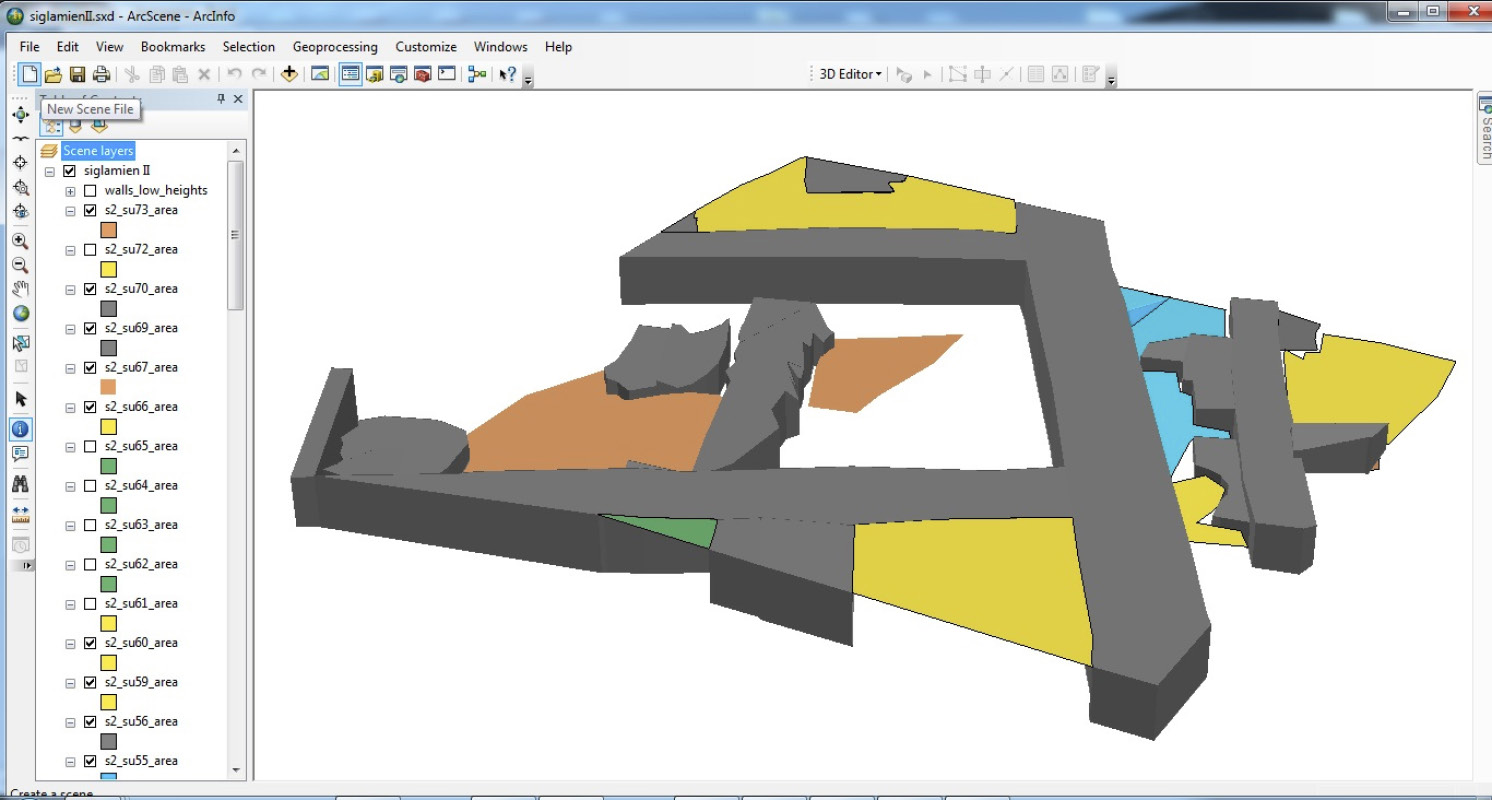Collapse the s2_su73_area legend
The height and width of the screenshot is (800, 1492).
click(70, 211)
